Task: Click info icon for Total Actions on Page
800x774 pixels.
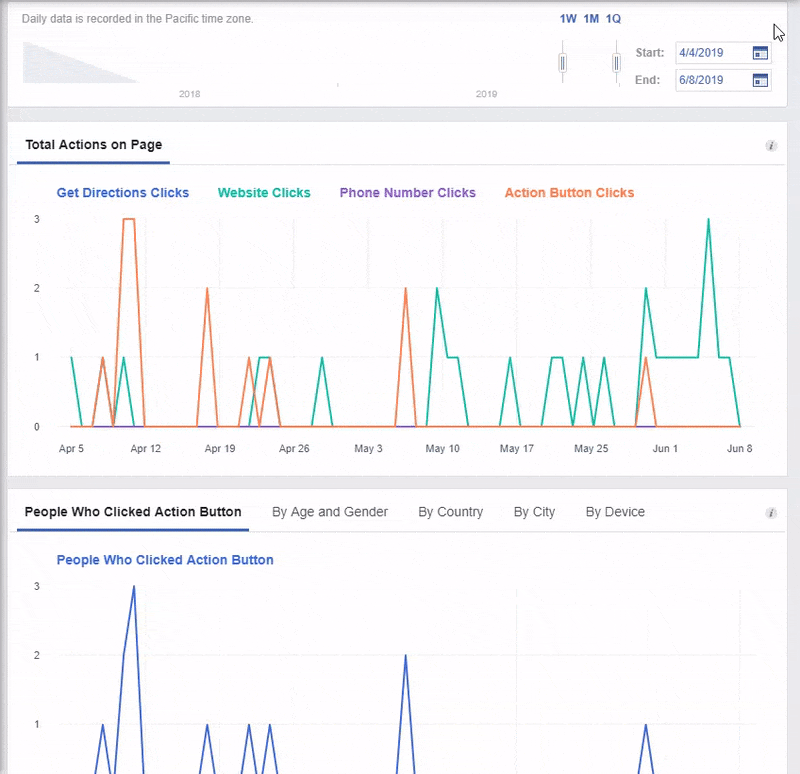Action: pyautogui.click(x=771, y=146)
